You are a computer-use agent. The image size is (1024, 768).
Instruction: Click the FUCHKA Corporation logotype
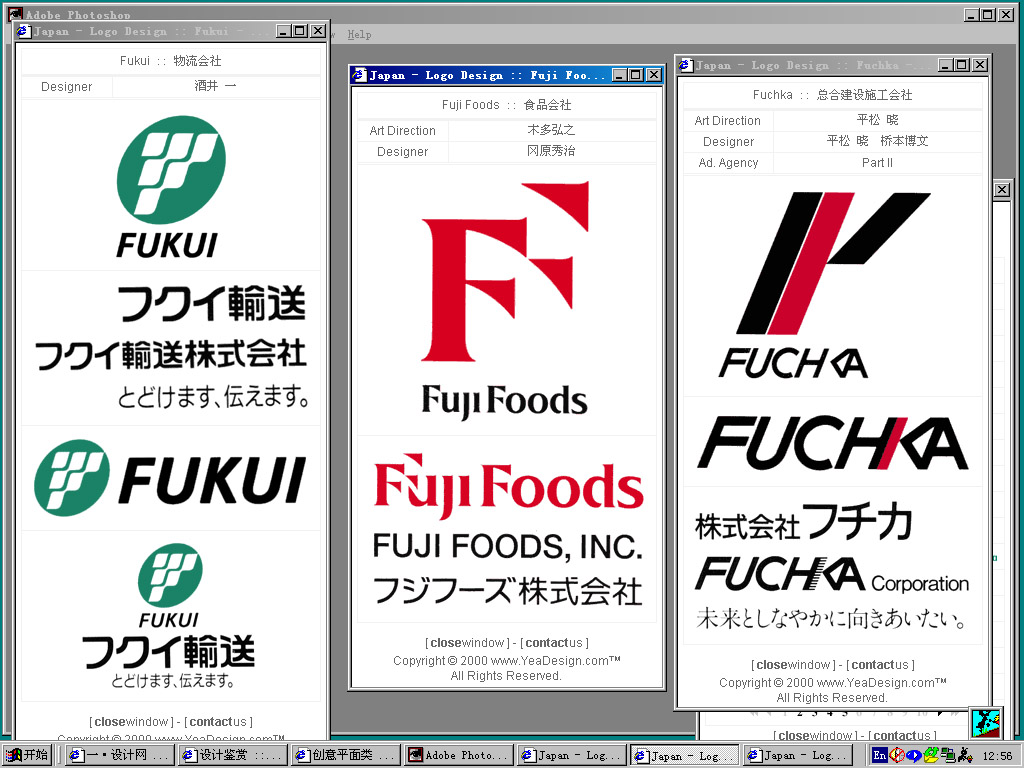[x=832, y=574]
